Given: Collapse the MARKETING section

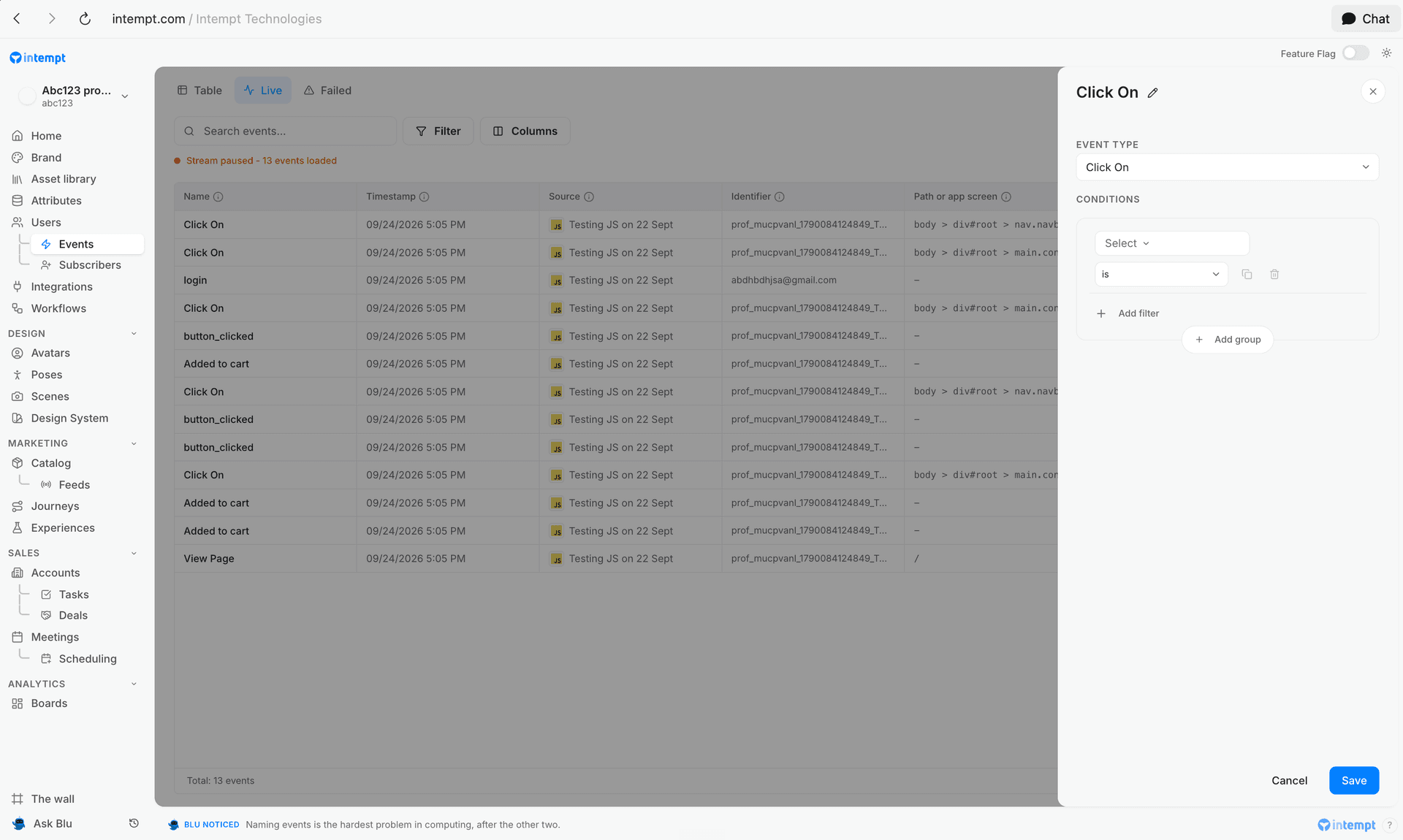Looking at the screenshot, I should tap(134, 443).
